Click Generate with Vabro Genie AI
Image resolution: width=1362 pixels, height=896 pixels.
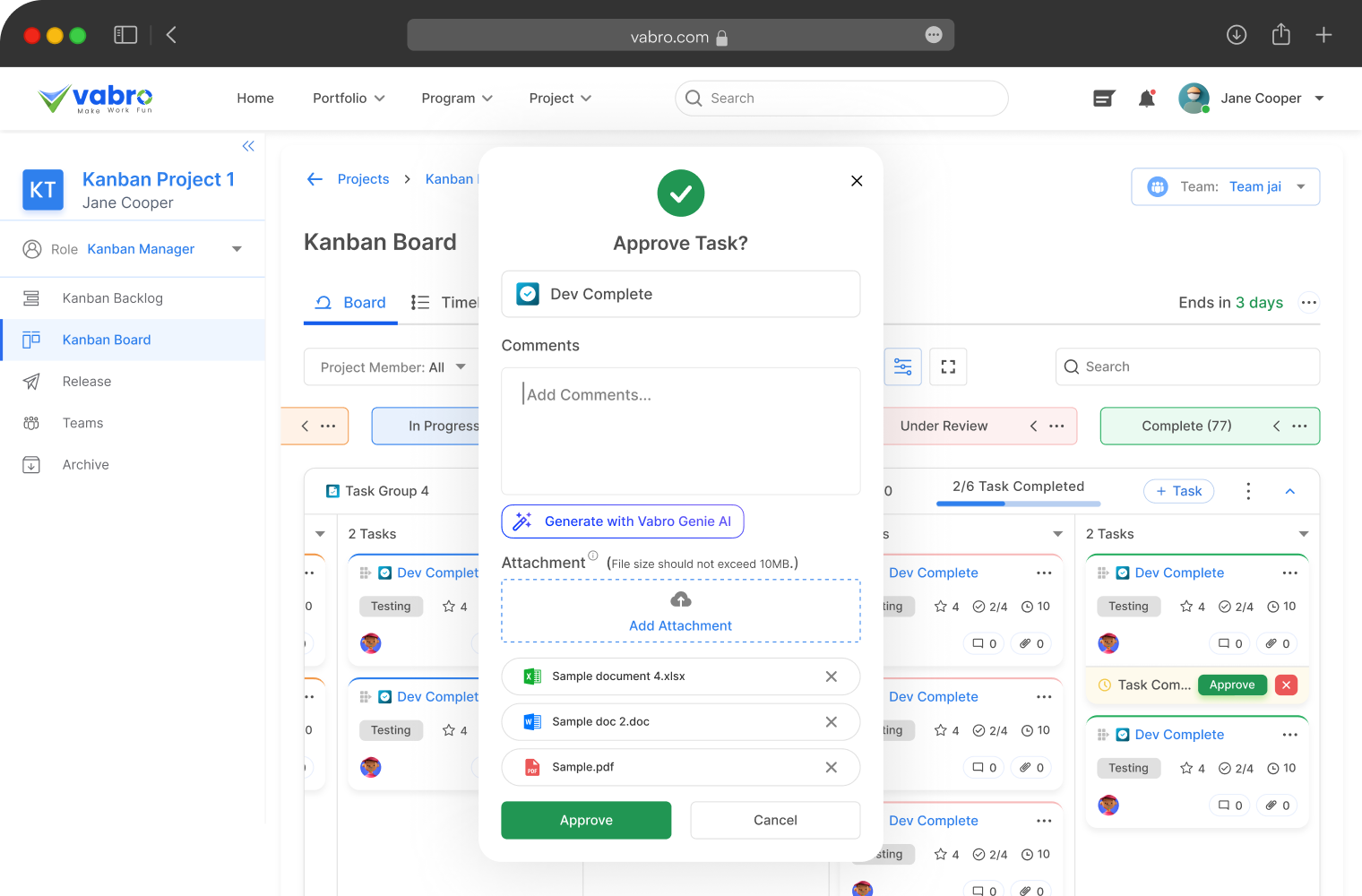pyautogui.click(x=623, y=521)
